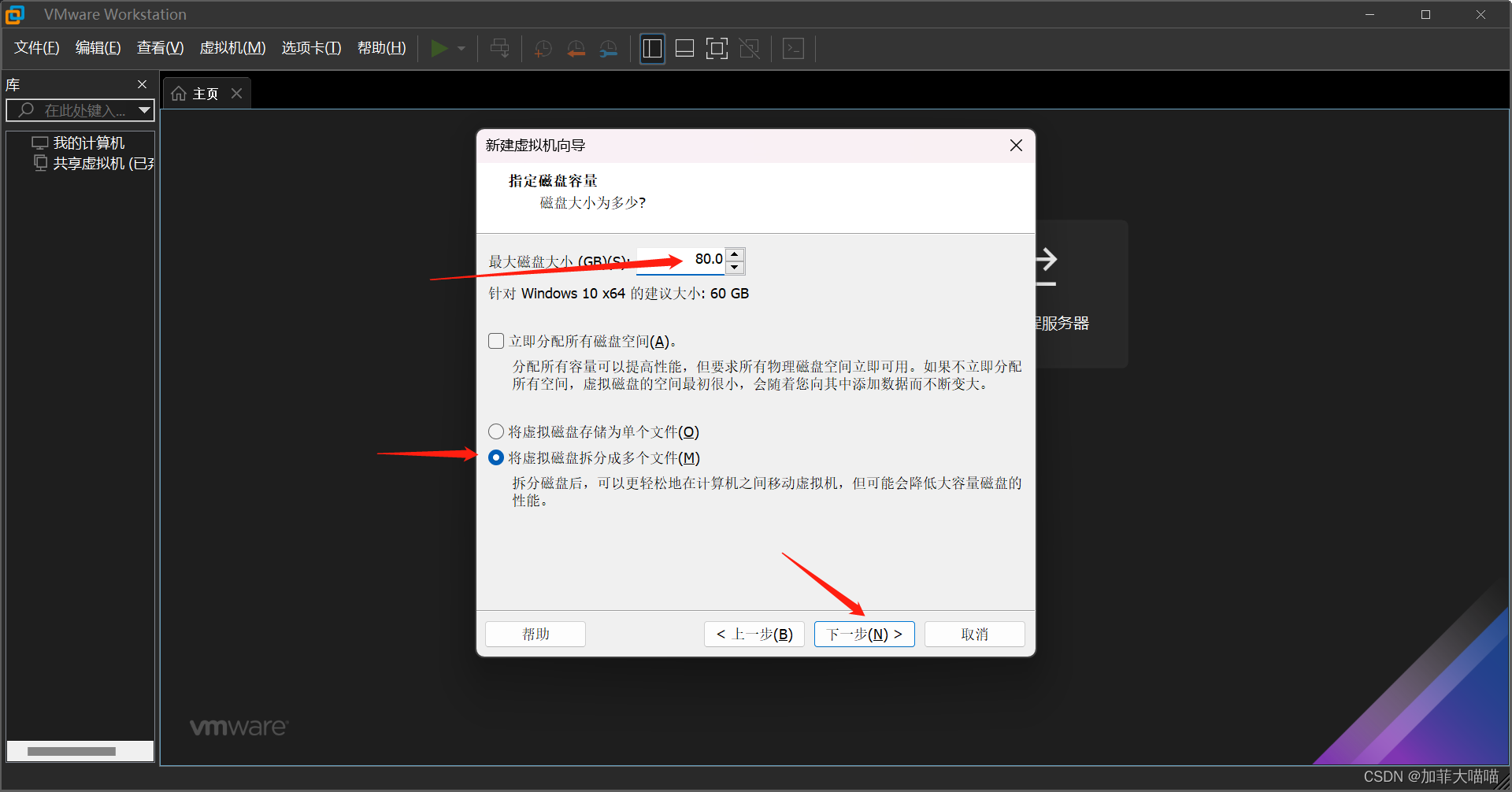Click the max disk size 80.0 field
Image resolution: width=1512 pixels, height=792 pixels.
(680, 260)
